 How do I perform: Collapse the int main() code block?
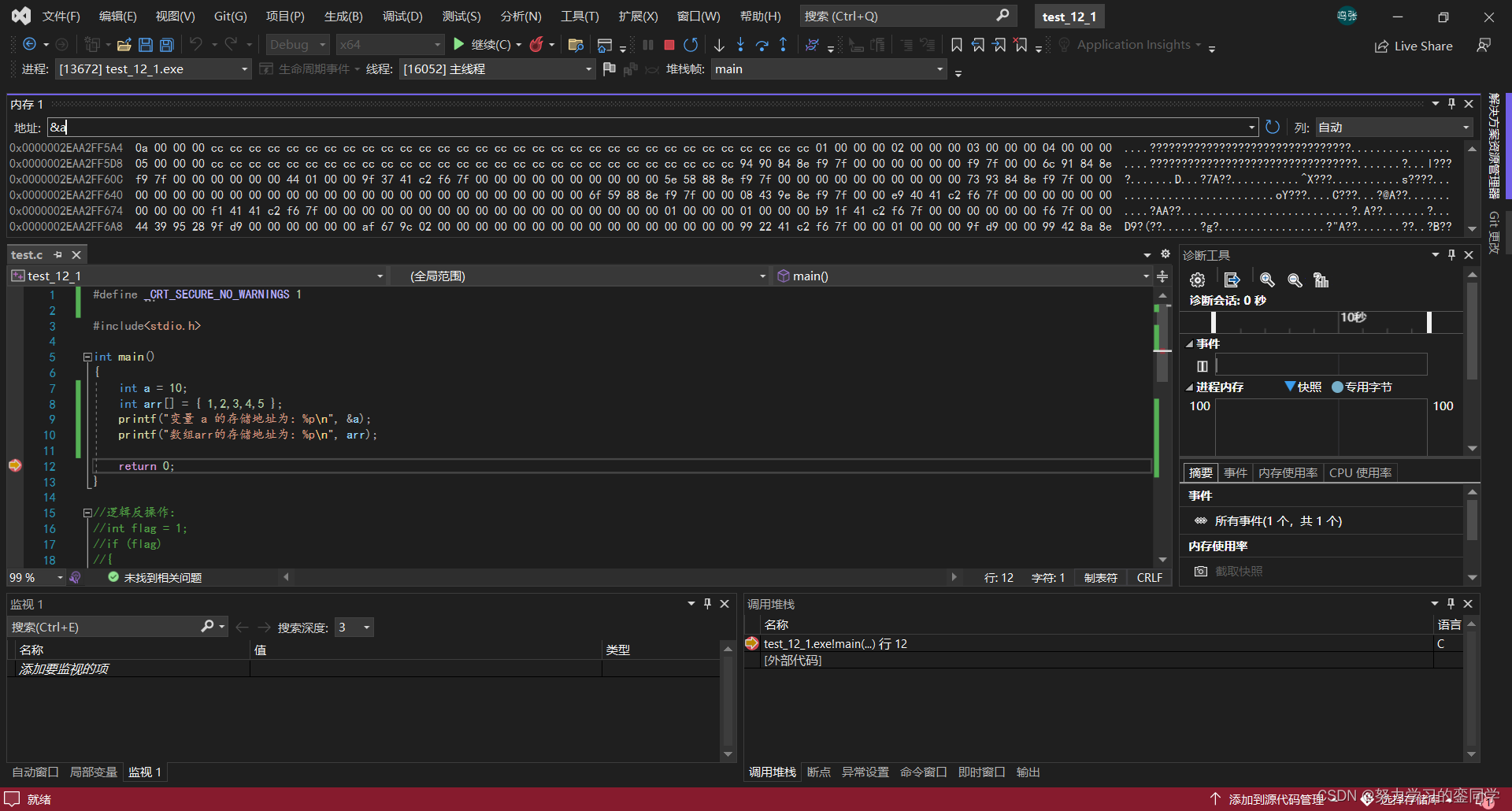tap(87, 357)
